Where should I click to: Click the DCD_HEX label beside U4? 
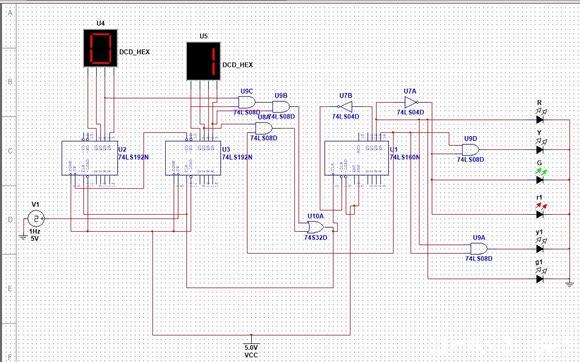(x=134, y=52)
